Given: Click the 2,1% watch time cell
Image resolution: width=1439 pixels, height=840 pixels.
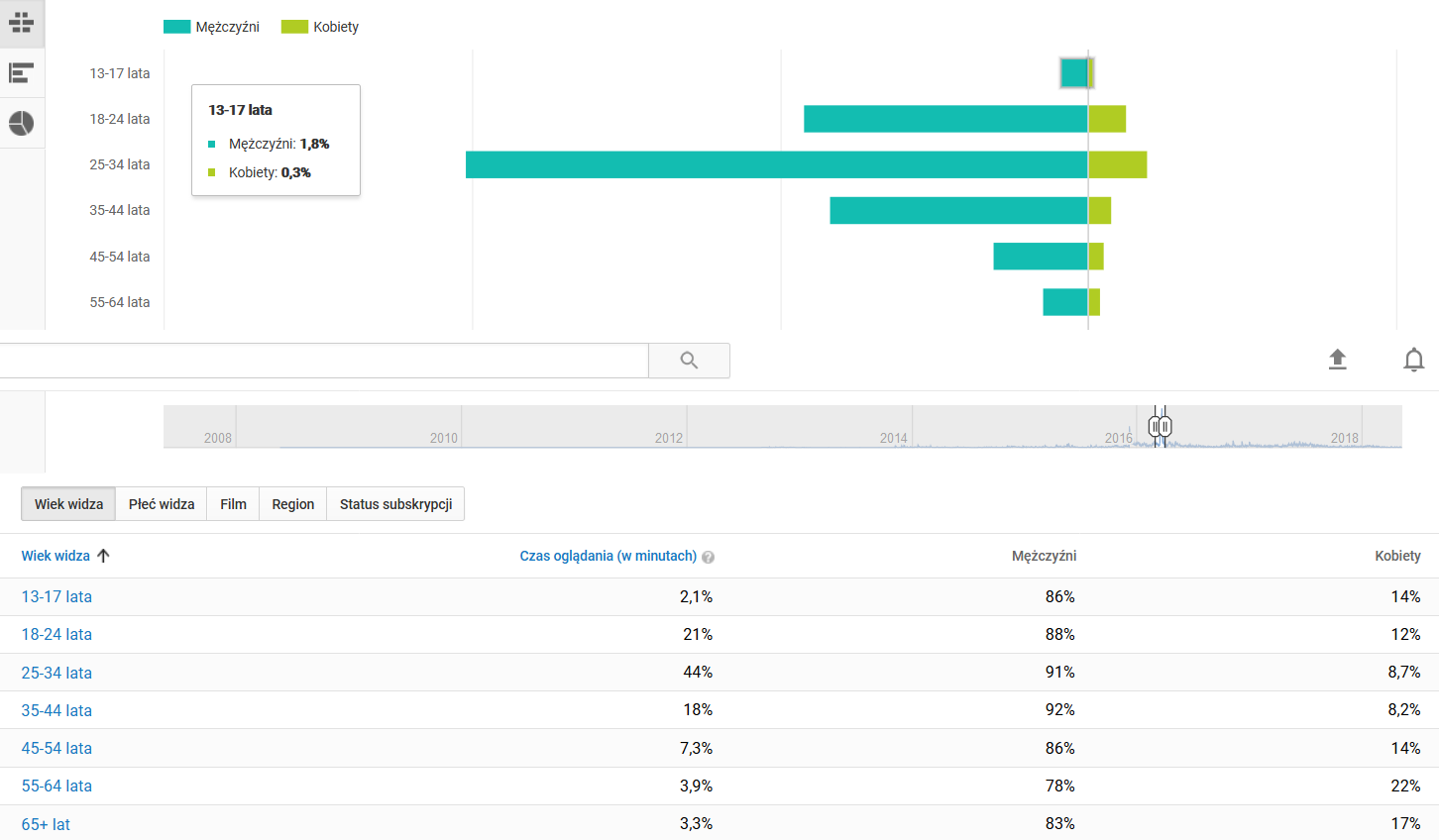Looking at the screenshot, I should [696, 596].
